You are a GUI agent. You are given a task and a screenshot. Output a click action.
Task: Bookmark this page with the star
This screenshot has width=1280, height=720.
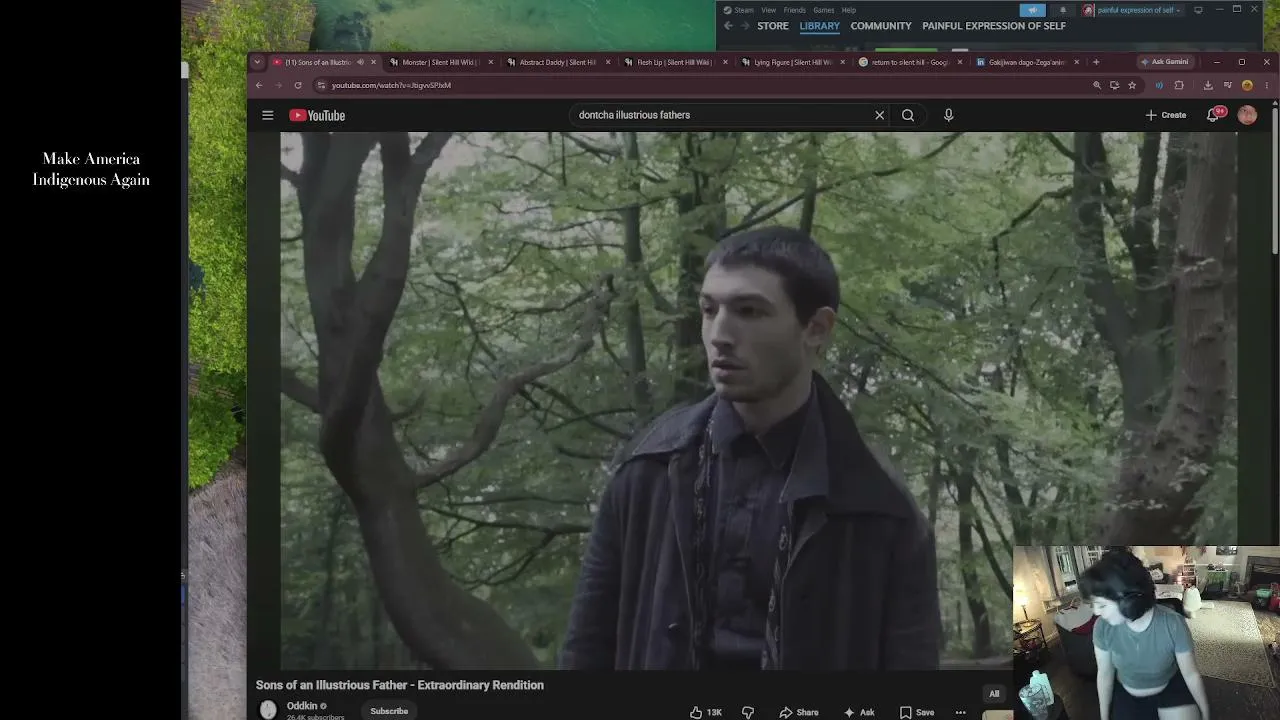[x=1132, y=85]
